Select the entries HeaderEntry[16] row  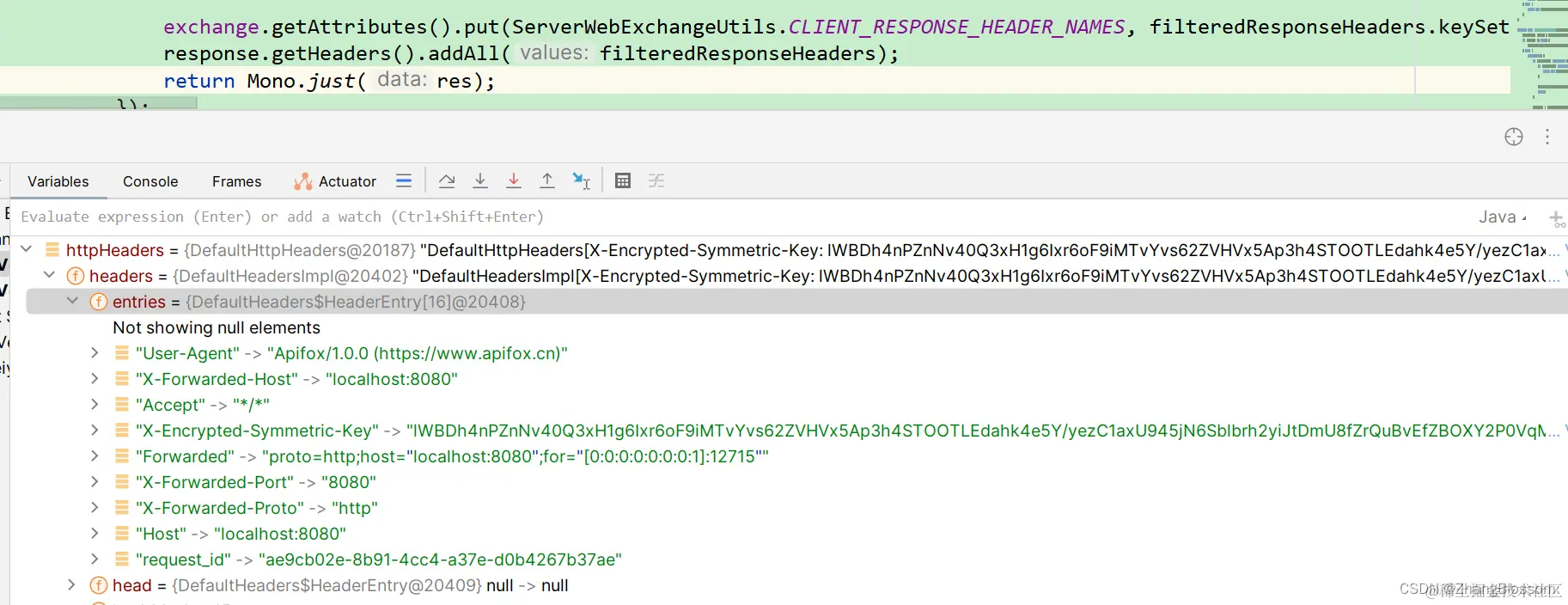pos(796,302)
